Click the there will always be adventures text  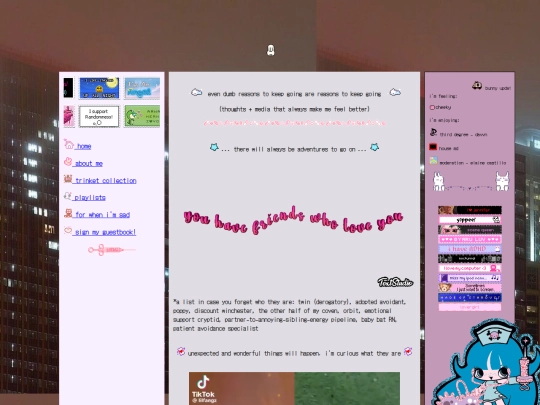(294, 149)
